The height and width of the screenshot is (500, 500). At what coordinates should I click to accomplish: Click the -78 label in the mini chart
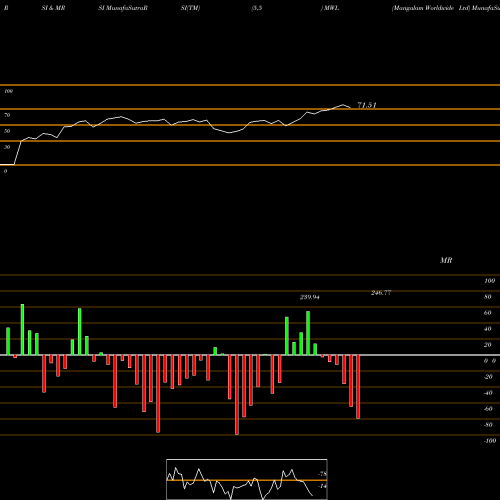(x=323, y=474)
